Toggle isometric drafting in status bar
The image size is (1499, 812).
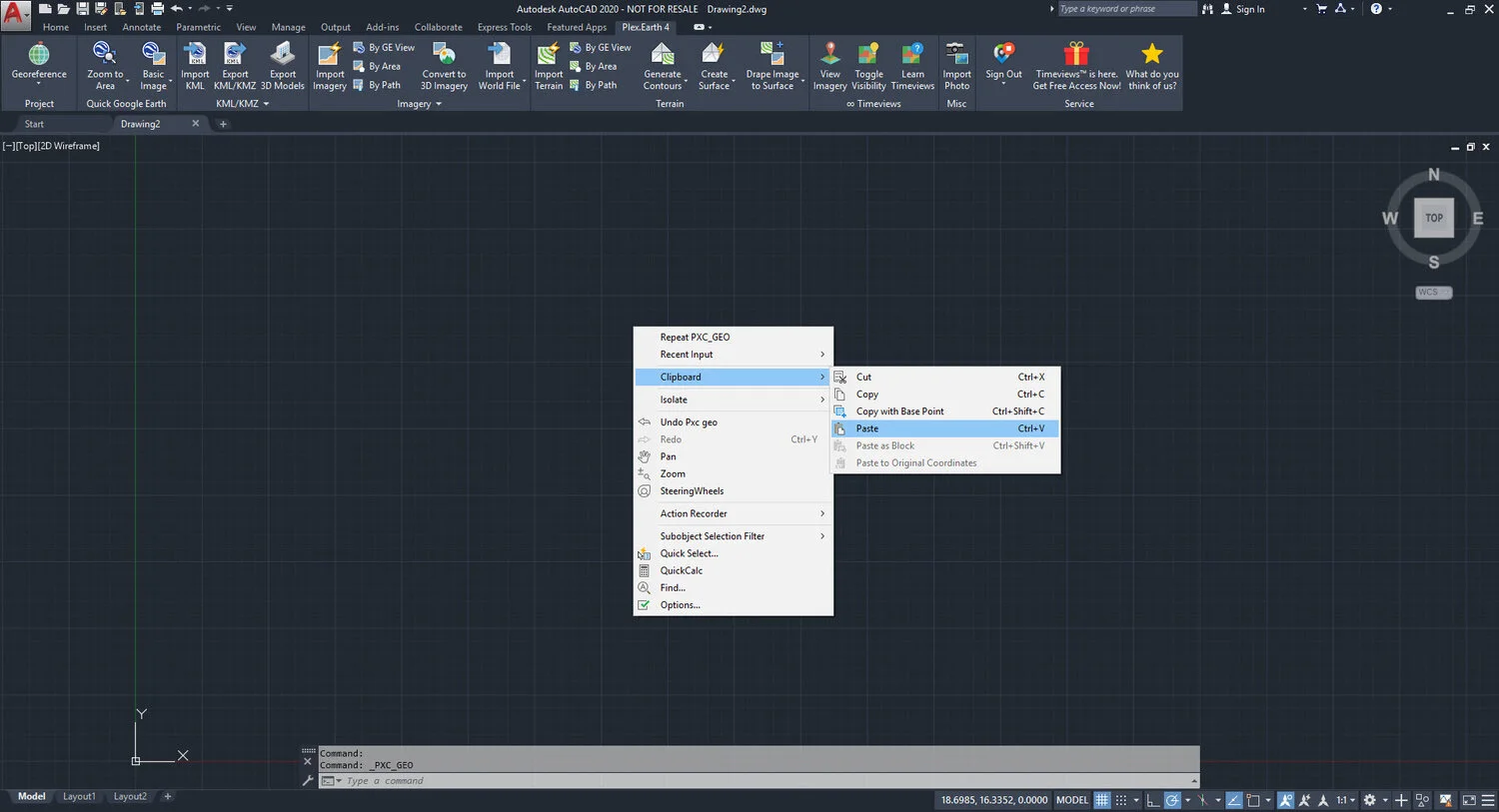[x=1203, y=800]
